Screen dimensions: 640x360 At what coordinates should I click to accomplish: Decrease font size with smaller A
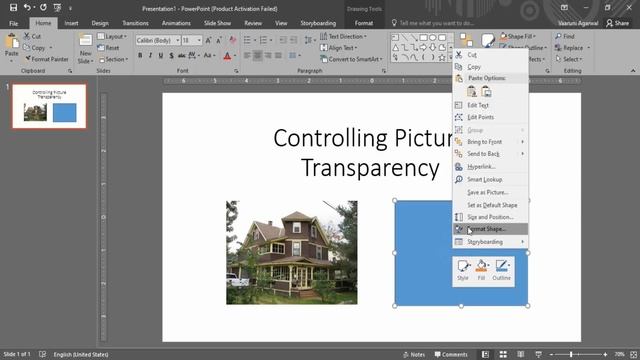tap(219, 40)
